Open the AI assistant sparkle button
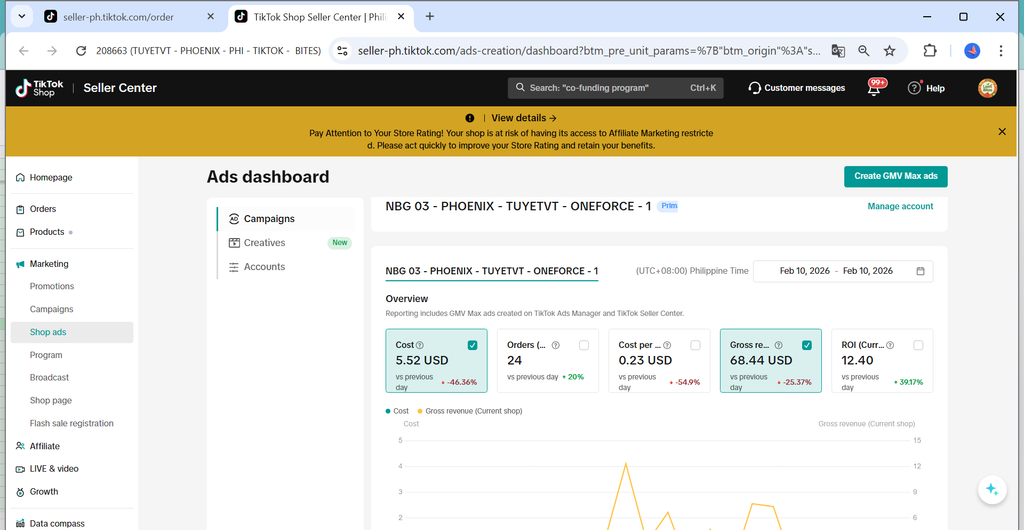 pos(992,490)
